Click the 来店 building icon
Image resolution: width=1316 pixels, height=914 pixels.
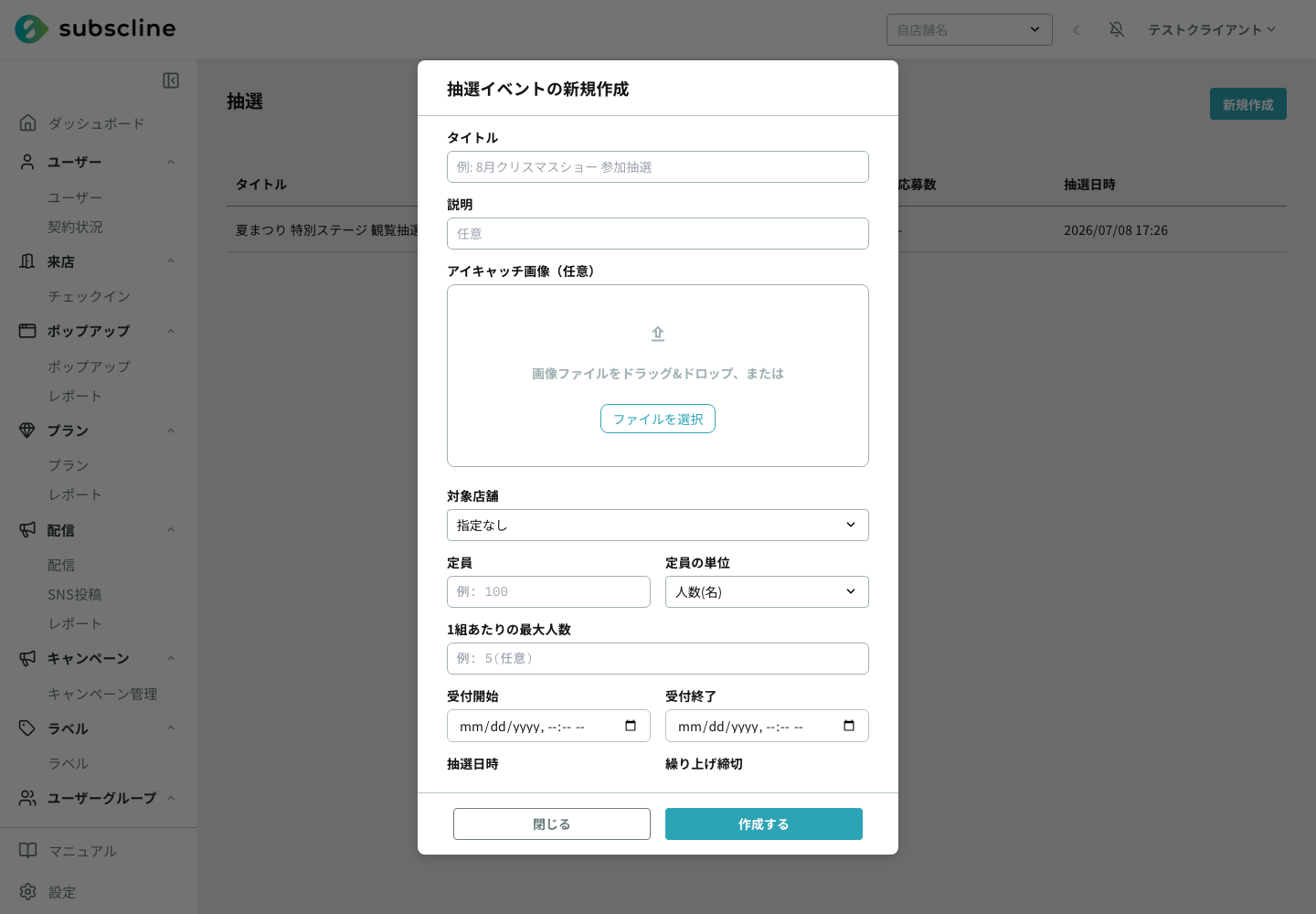pos(28,261)
